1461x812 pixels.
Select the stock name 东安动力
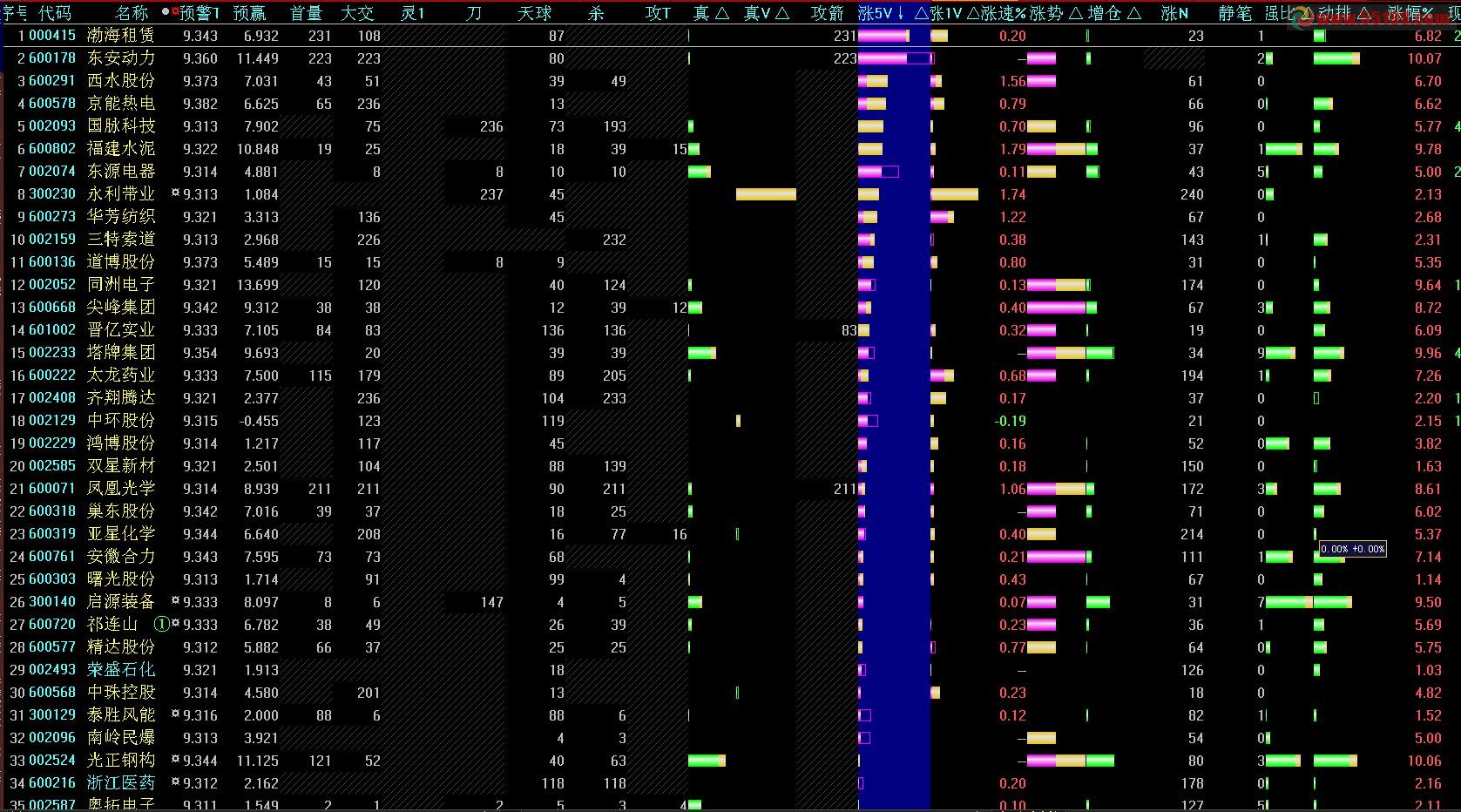coord(121,58)
